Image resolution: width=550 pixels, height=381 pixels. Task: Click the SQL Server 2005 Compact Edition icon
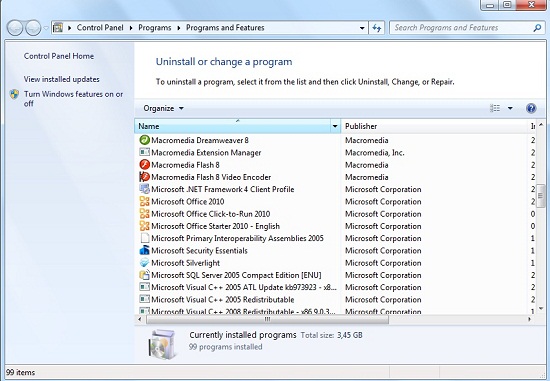pyautogui.click(x=145, y=275)
